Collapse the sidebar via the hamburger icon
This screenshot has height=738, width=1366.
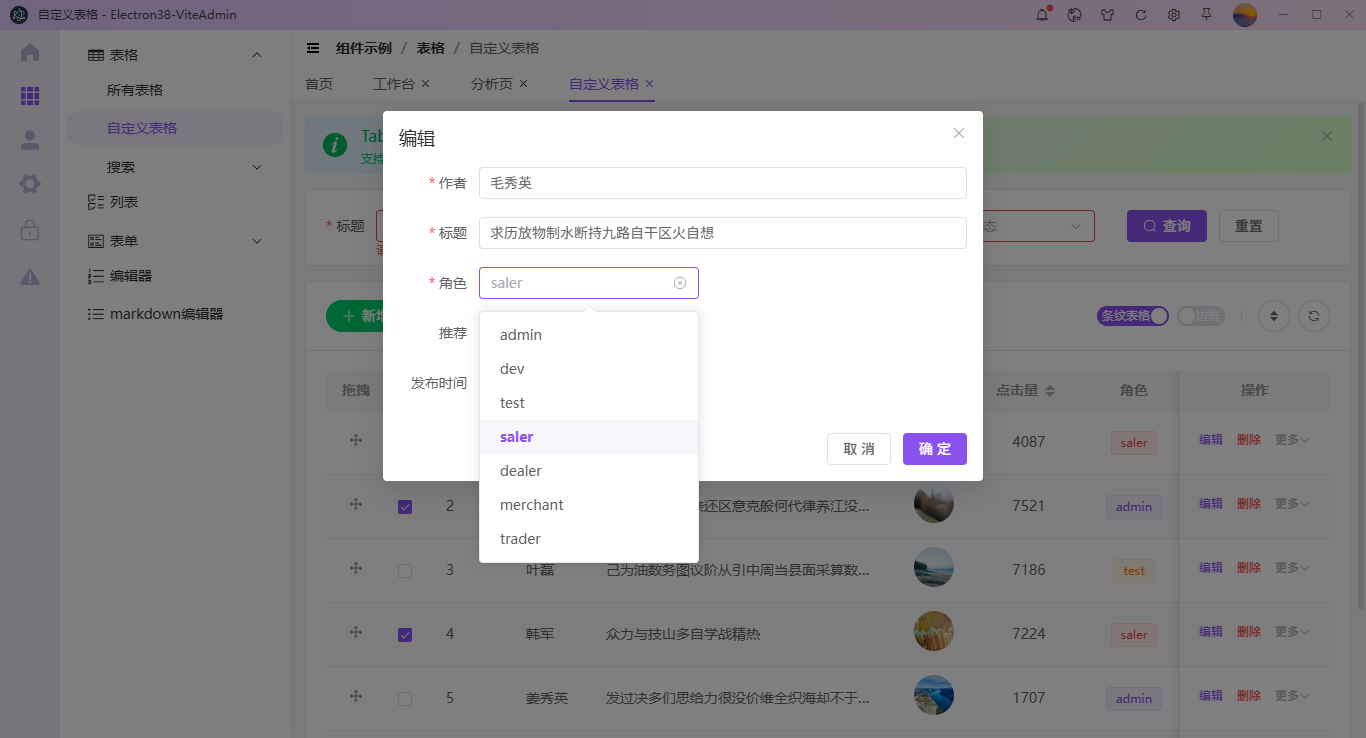(x=313, y=47)
